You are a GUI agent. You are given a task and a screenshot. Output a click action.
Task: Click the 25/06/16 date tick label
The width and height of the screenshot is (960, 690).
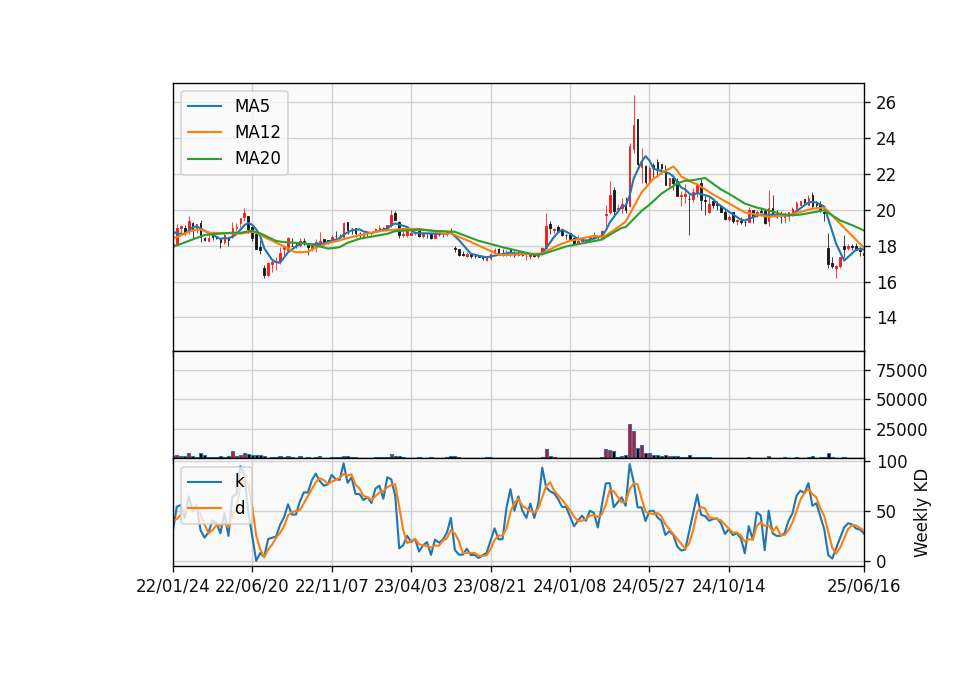click(864, 586)
